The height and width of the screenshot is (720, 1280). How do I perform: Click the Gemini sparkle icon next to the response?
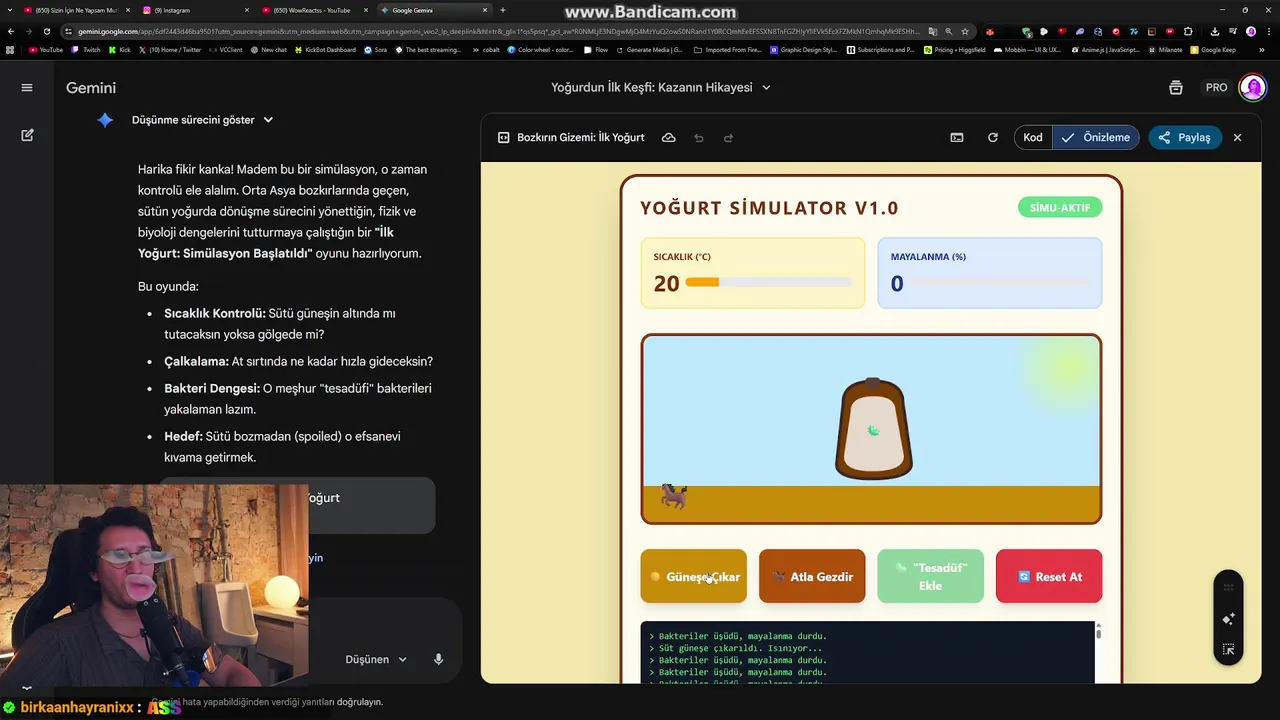coord(105,120)
